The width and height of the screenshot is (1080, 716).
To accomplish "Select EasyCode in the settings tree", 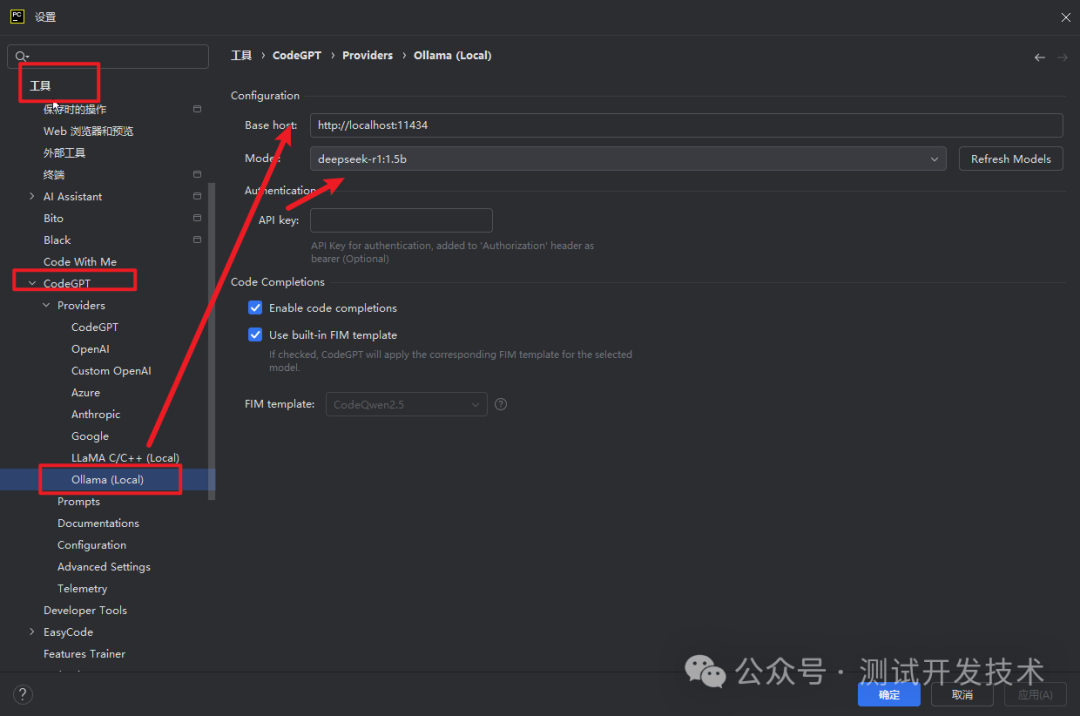I will [x=68, y=632].
